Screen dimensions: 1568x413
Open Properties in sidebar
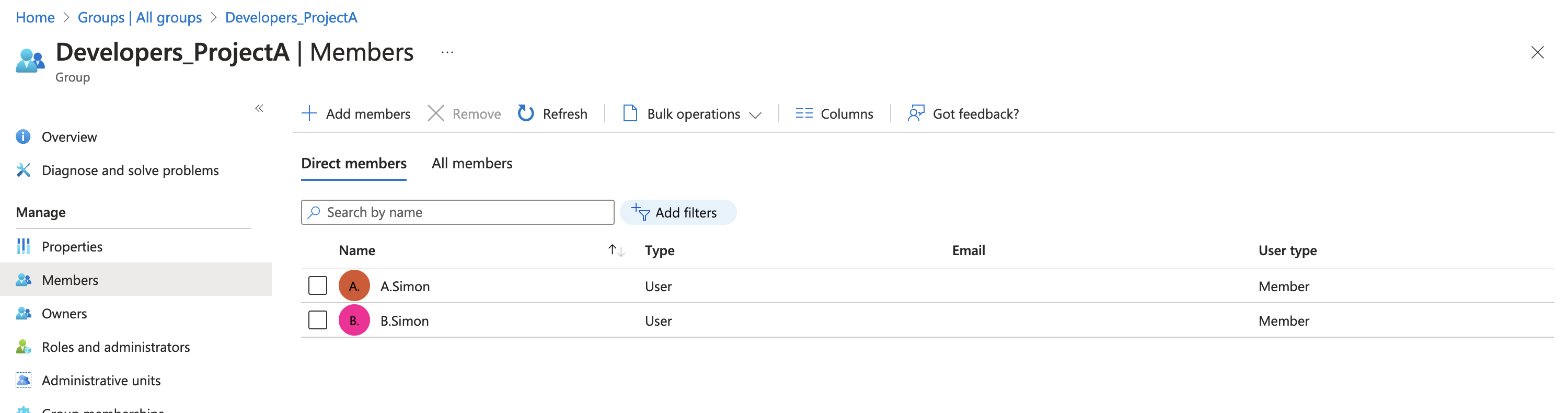tap(72, 247)
